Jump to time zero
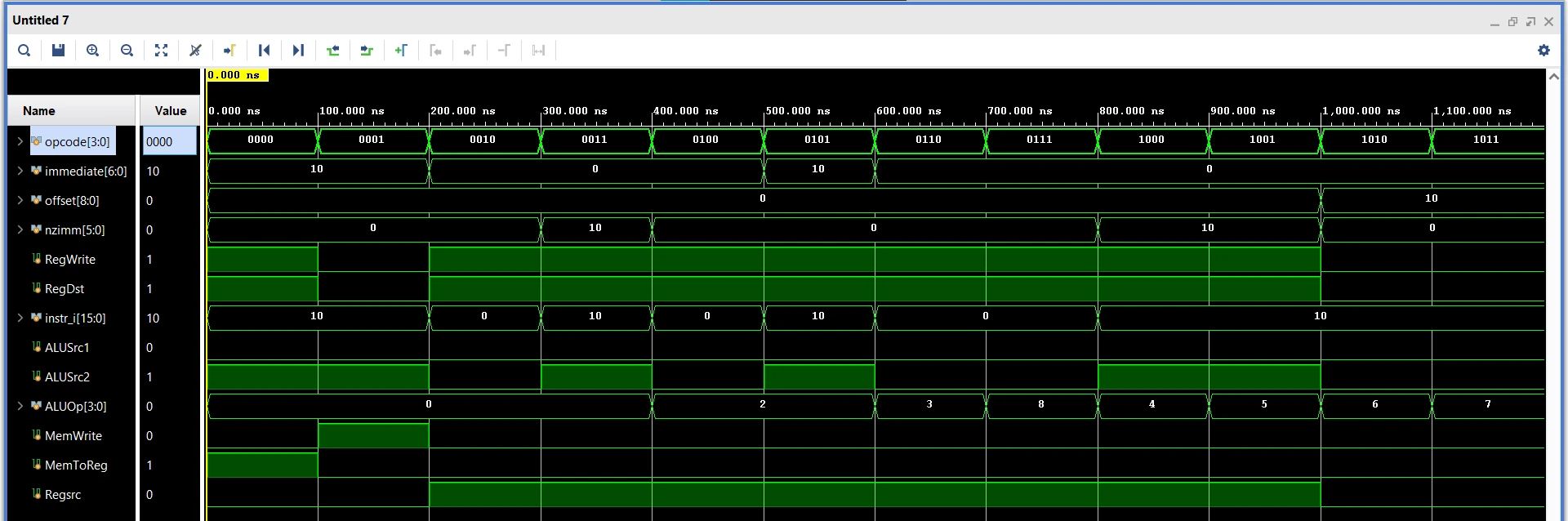Viewport: 1568px width, 521px height. pyautogui.click(x=264, y=51)
